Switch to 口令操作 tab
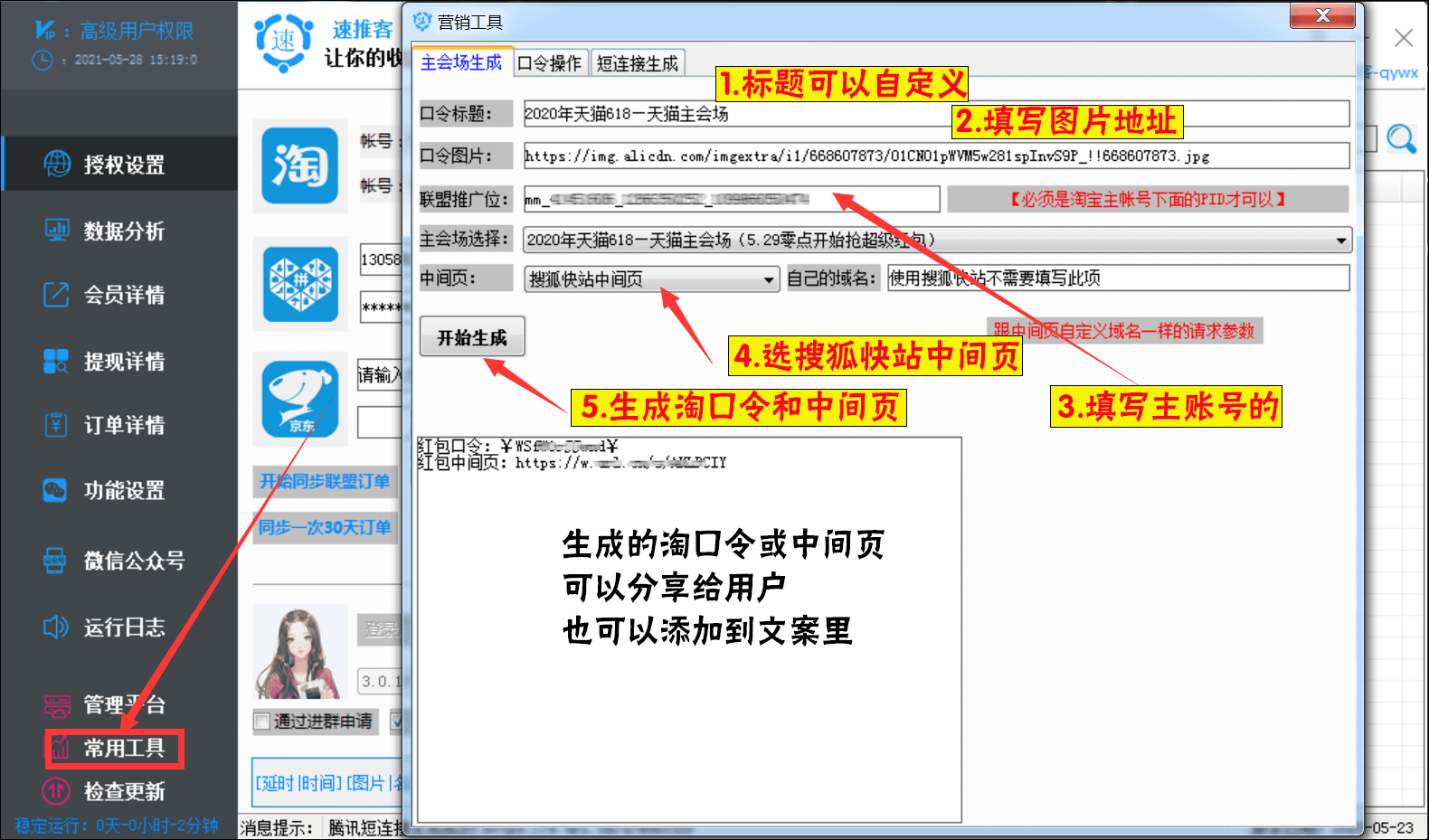 [550, 63]
